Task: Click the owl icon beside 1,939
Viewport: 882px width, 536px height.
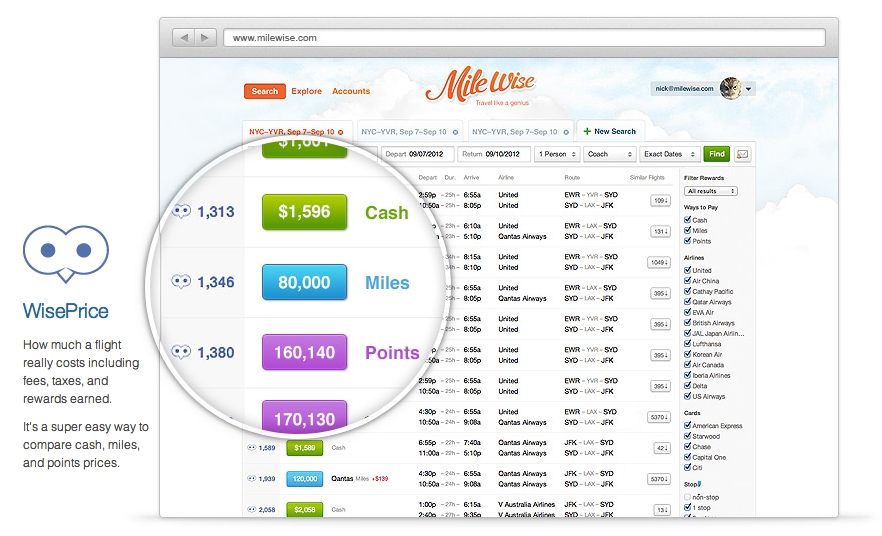Action: pos(251,479)
